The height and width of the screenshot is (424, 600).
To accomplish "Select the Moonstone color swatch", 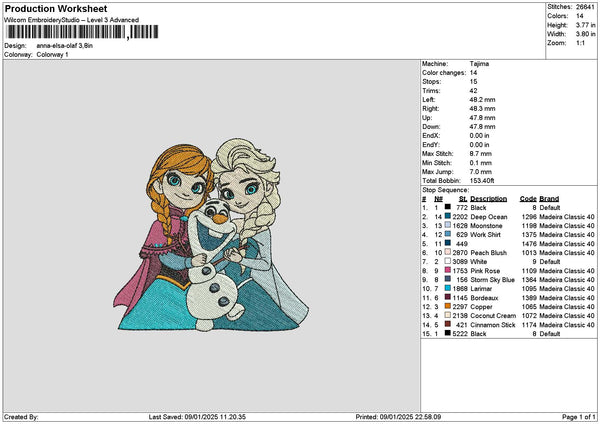I will click(x=447, y=225).
